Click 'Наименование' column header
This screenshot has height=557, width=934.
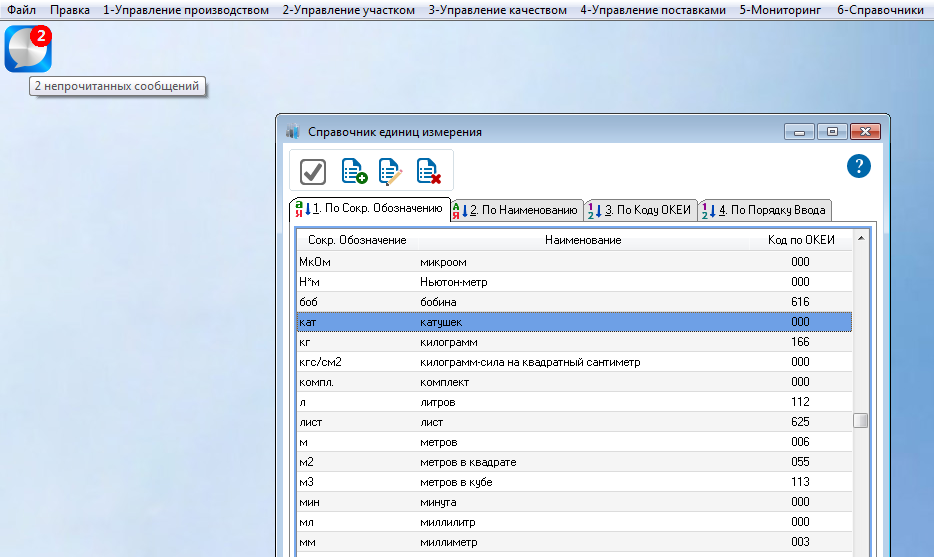583,240
